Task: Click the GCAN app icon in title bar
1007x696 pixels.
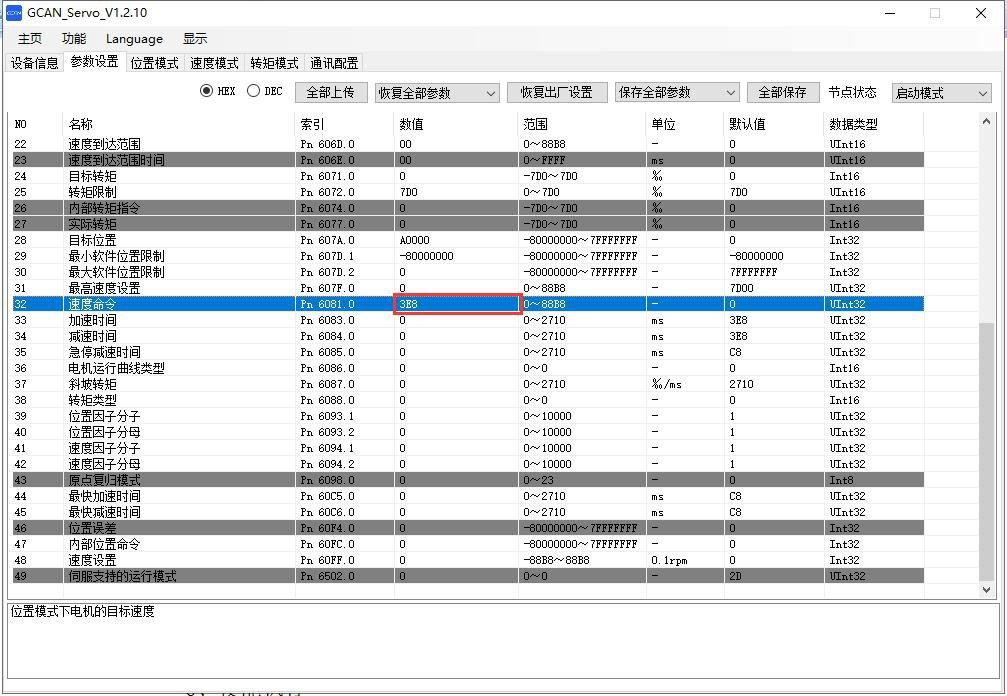Action: coord(14,13)
